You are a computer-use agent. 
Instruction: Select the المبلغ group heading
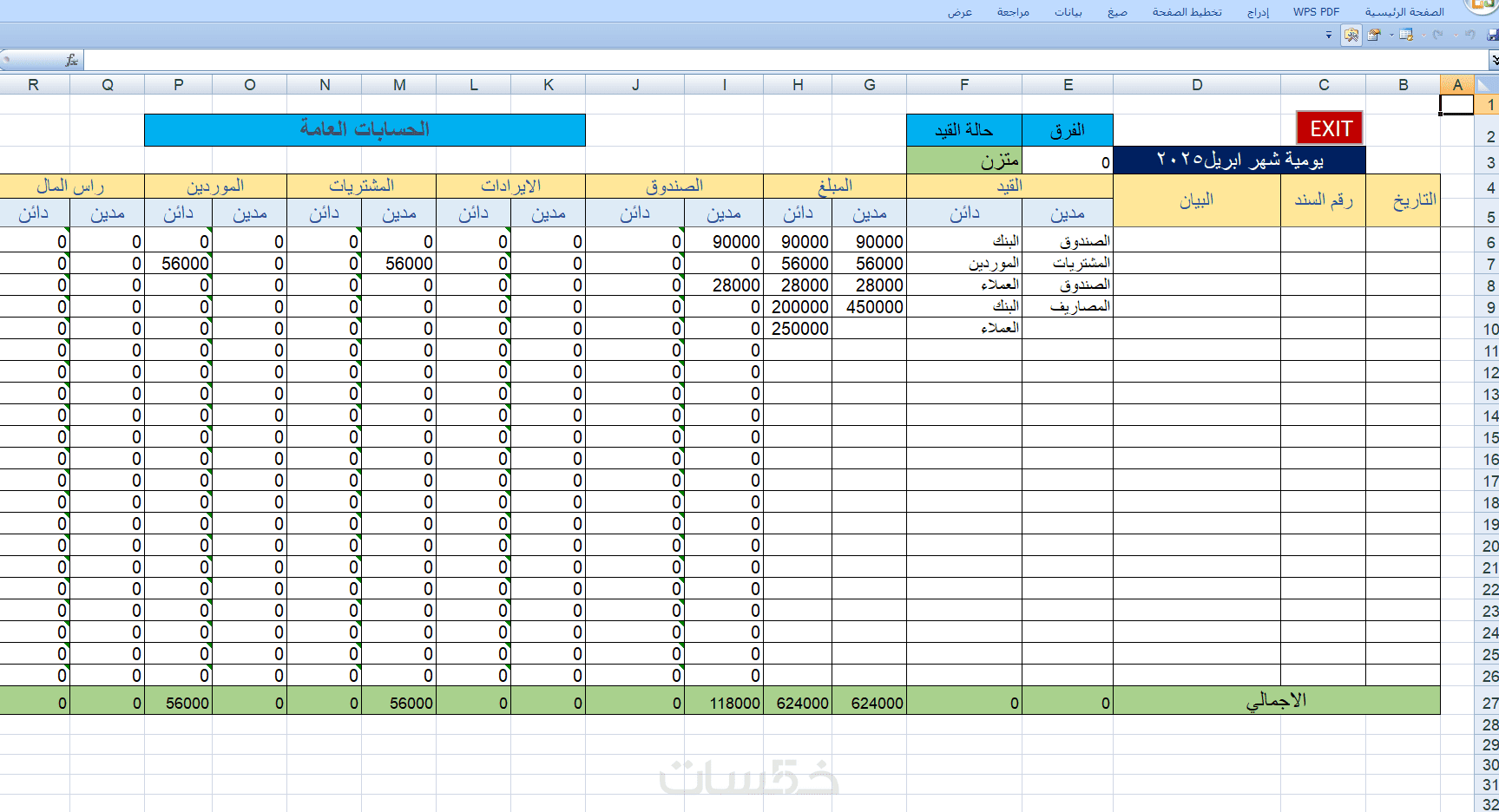(x=835, y=186)
